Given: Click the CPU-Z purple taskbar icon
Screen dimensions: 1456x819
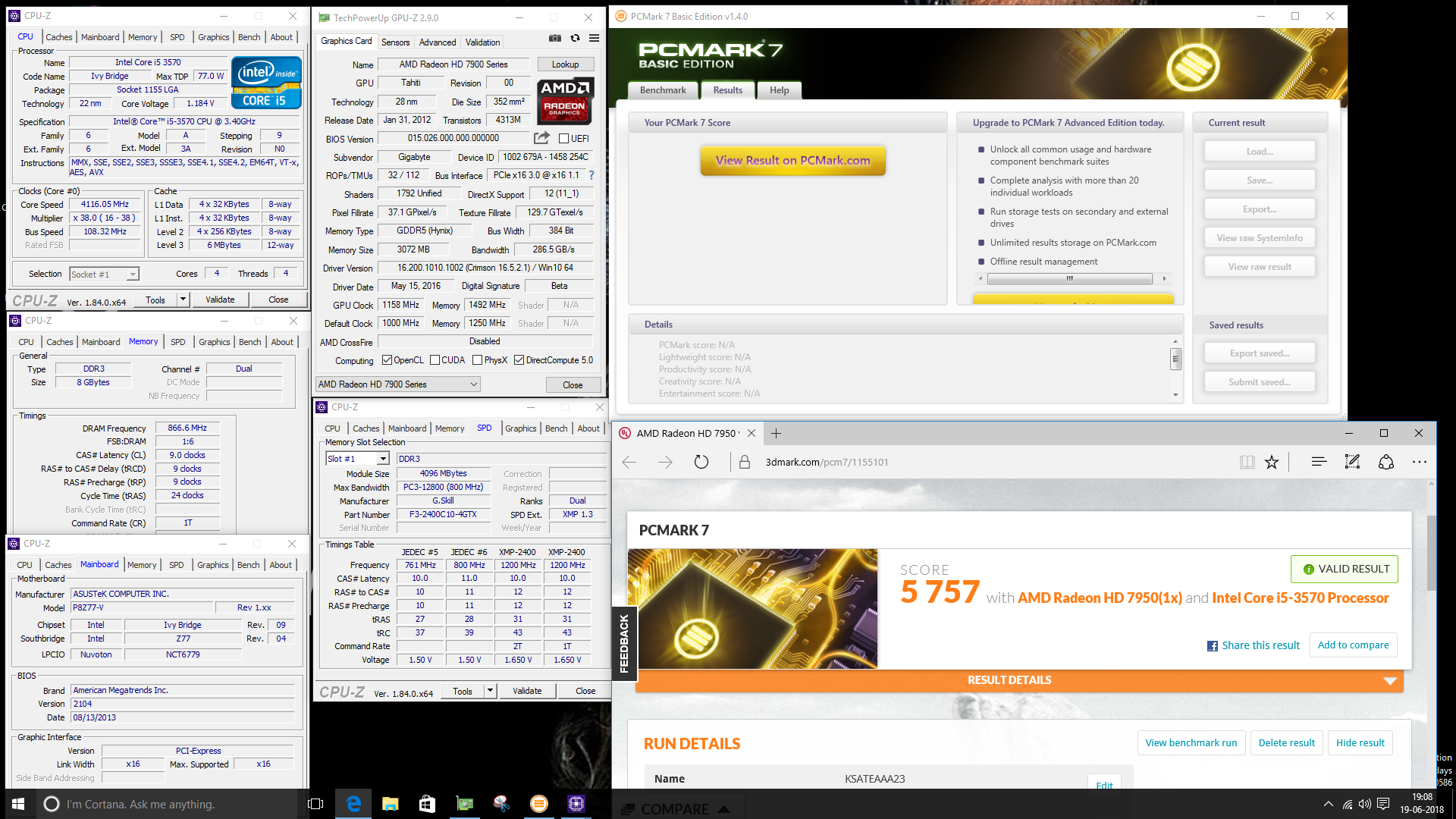Looking at the screenshot, I should coord(576,804).
